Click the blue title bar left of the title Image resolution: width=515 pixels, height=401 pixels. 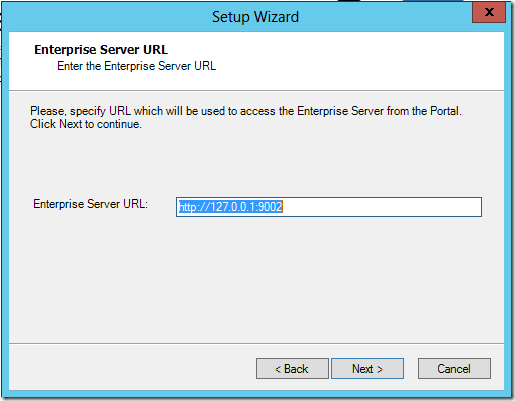click(107, 17)
